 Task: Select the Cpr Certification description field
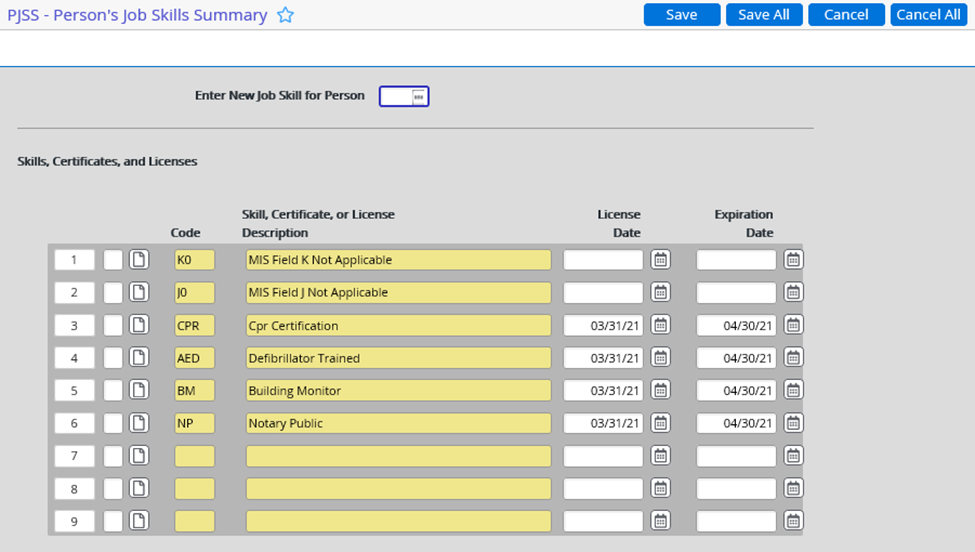click(398, 326)
